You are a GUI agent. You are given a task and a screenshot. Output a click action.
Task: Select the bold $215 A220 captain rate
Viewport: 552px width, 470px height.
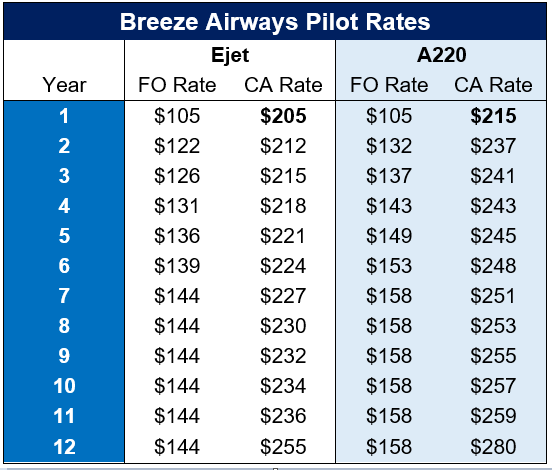pos(493,116)
